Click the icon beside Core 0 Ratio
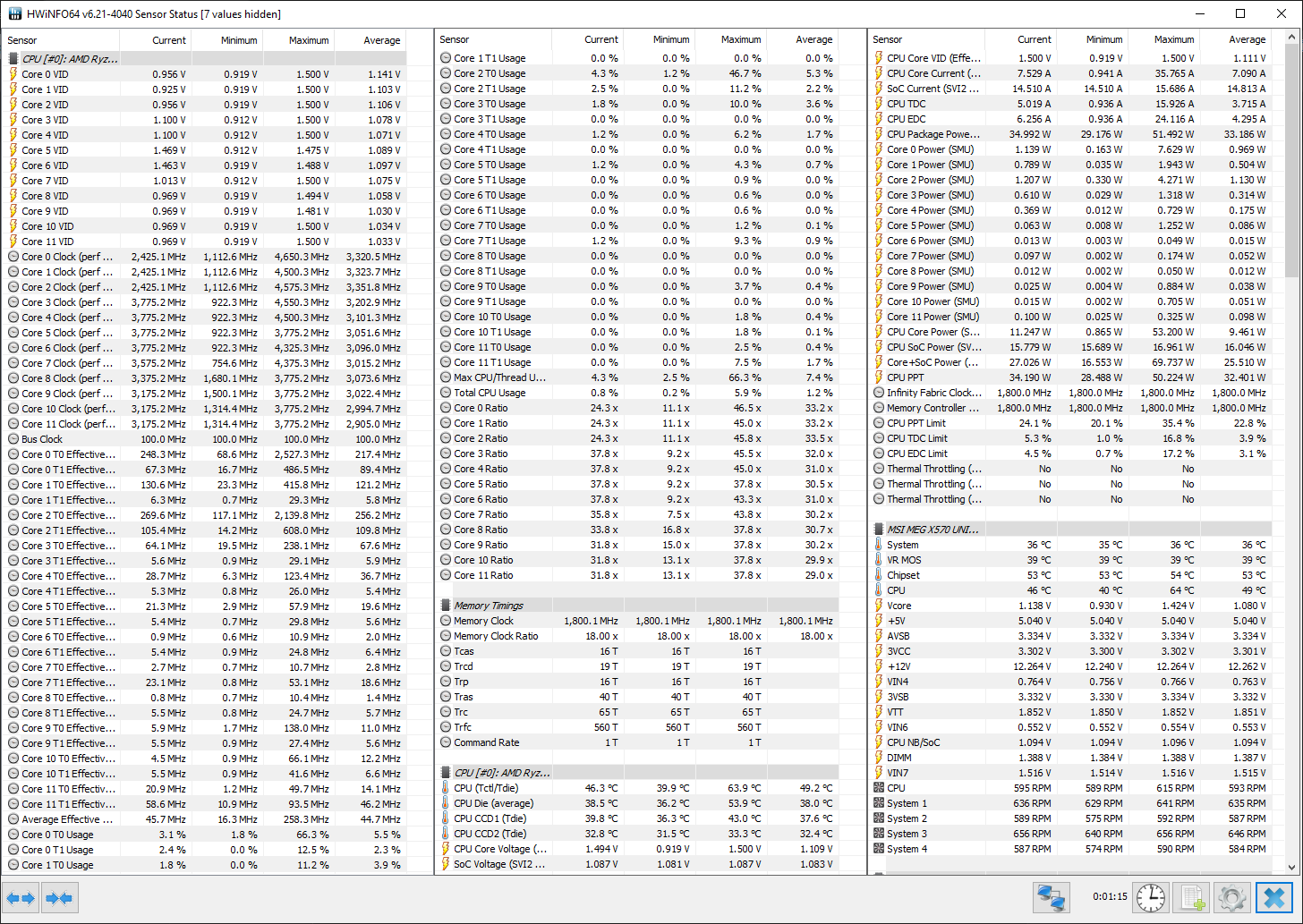Image resolution: width=1303 pixels, height=924 pixels. coord(446,408)
